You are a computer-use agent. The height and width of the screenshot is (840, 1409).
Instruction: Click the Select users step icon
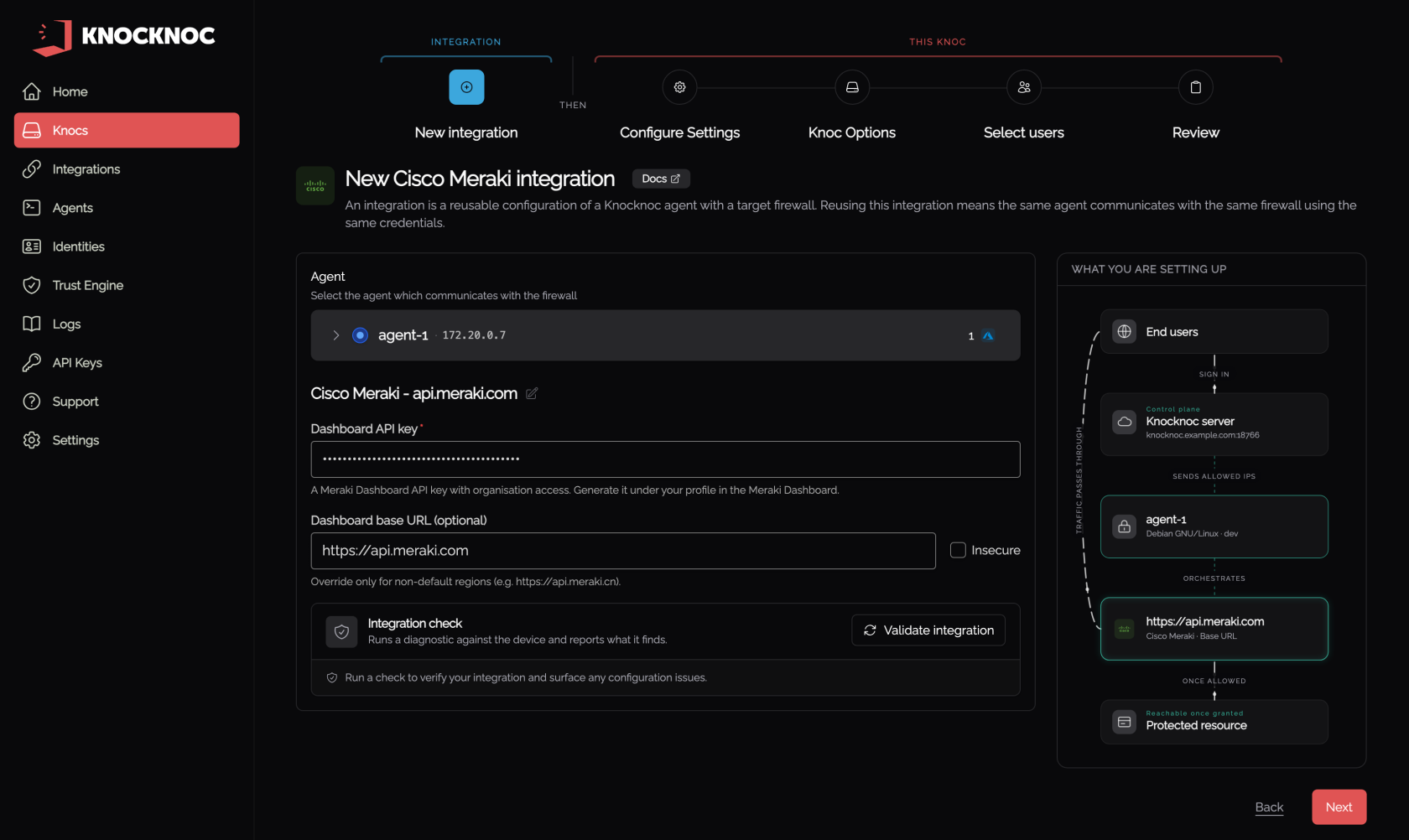(x=1024, y=87)
